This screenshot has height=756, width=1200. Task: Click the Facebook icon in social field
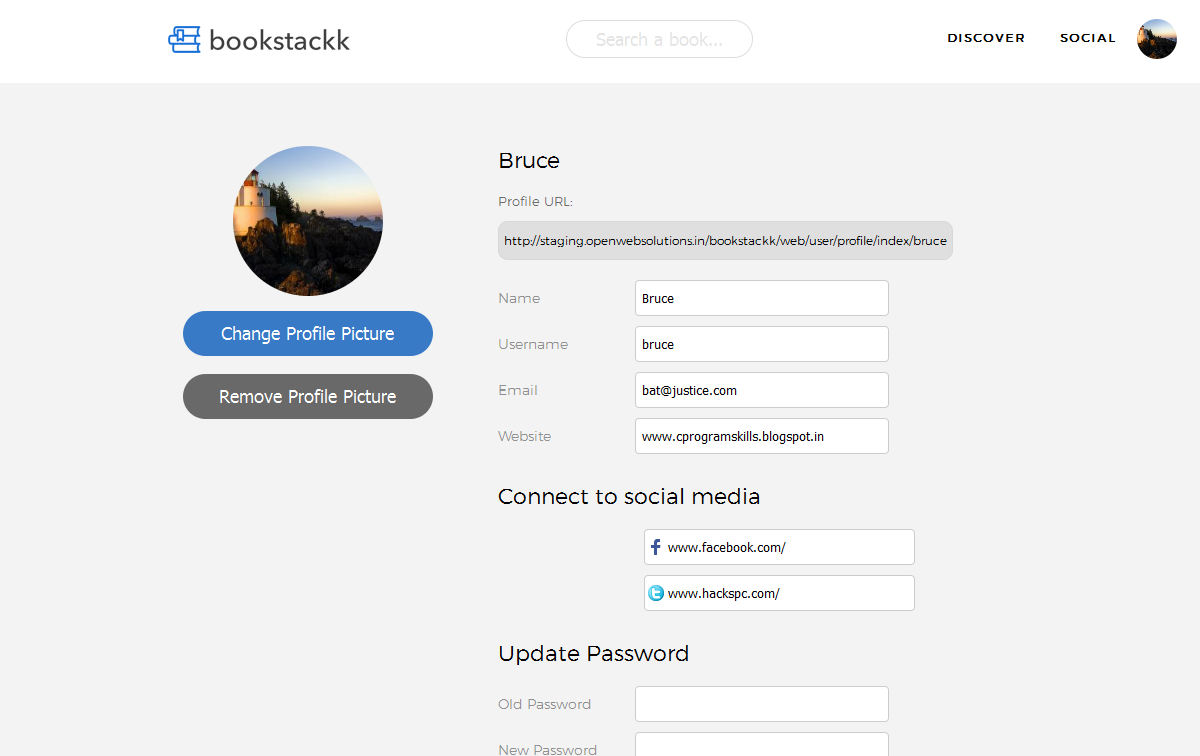click(x=656, y=547)
